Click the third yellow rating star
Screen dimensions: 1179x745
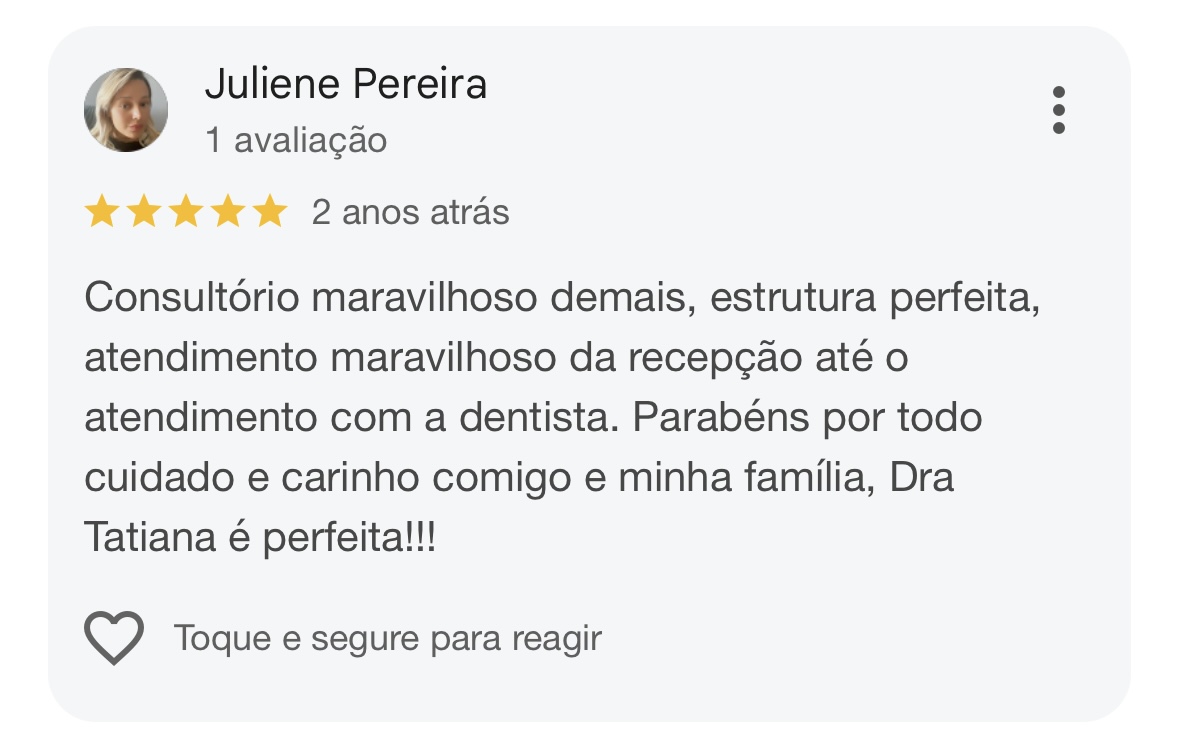click(185, 212)
